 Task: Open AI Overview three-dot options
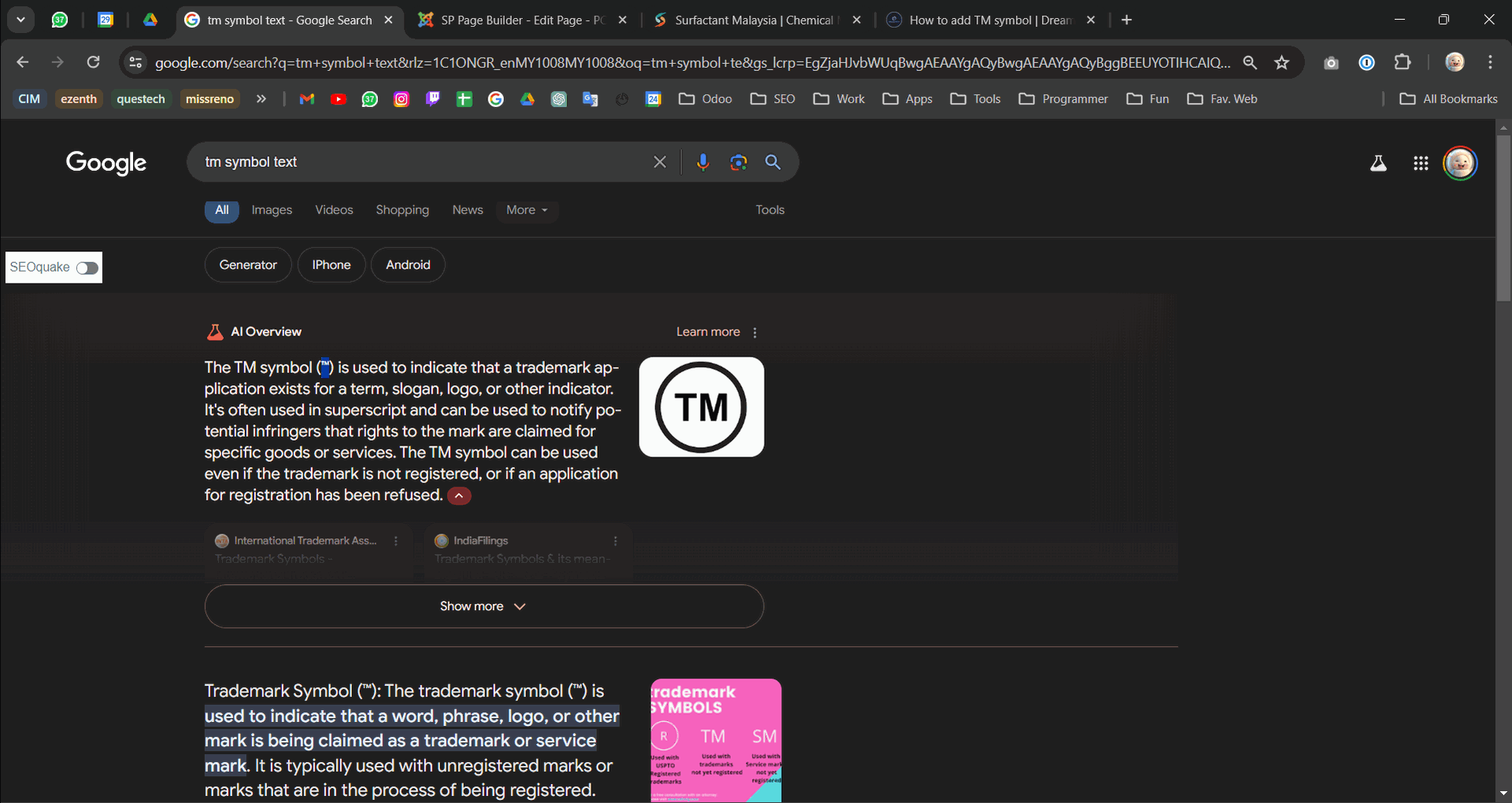click(x=754, y=332)
